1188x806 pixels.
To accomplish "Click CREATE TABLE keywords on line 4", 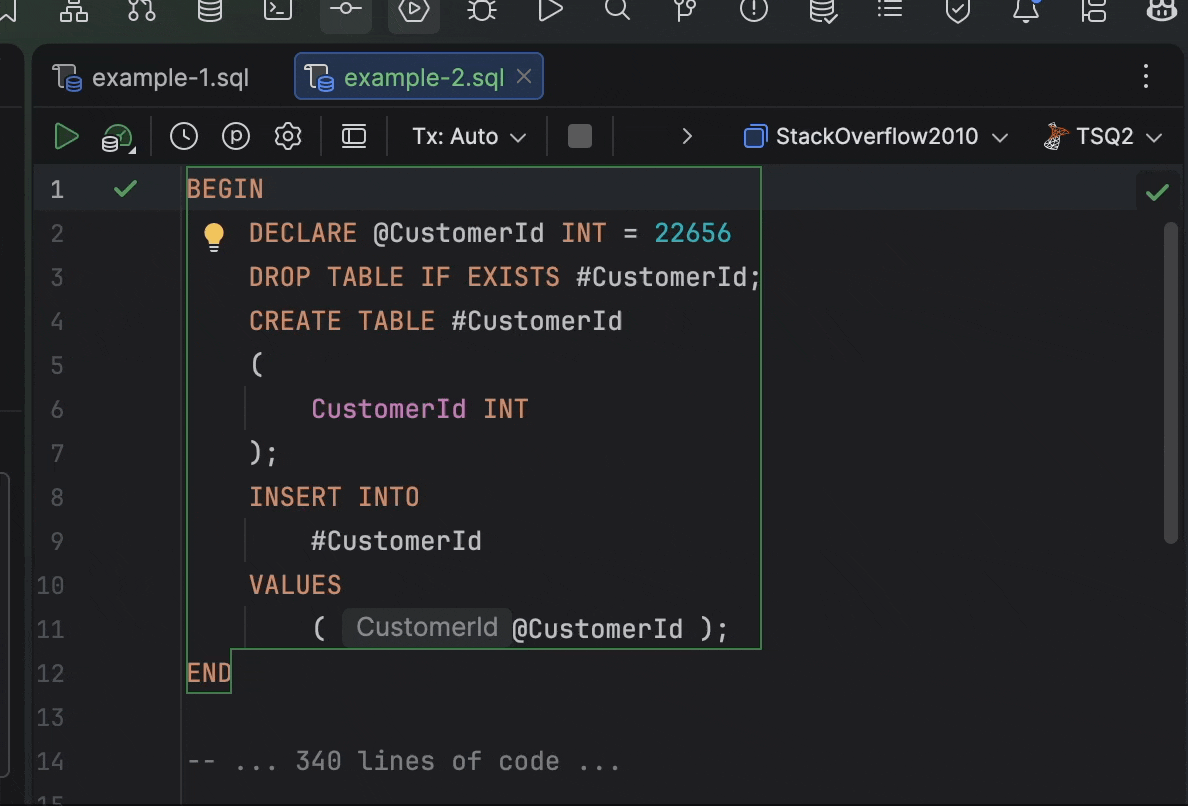I will 342,320.
